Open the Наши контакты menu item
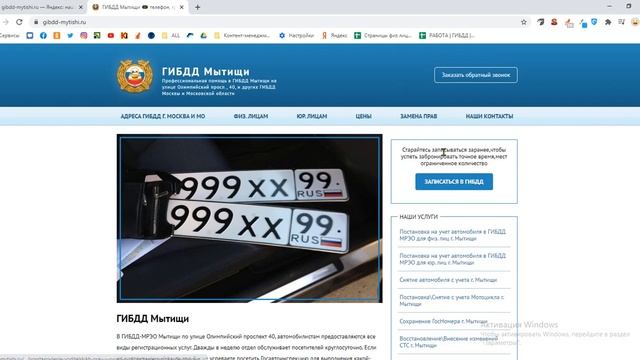This screenshot has height=360, width=640. 489,116
